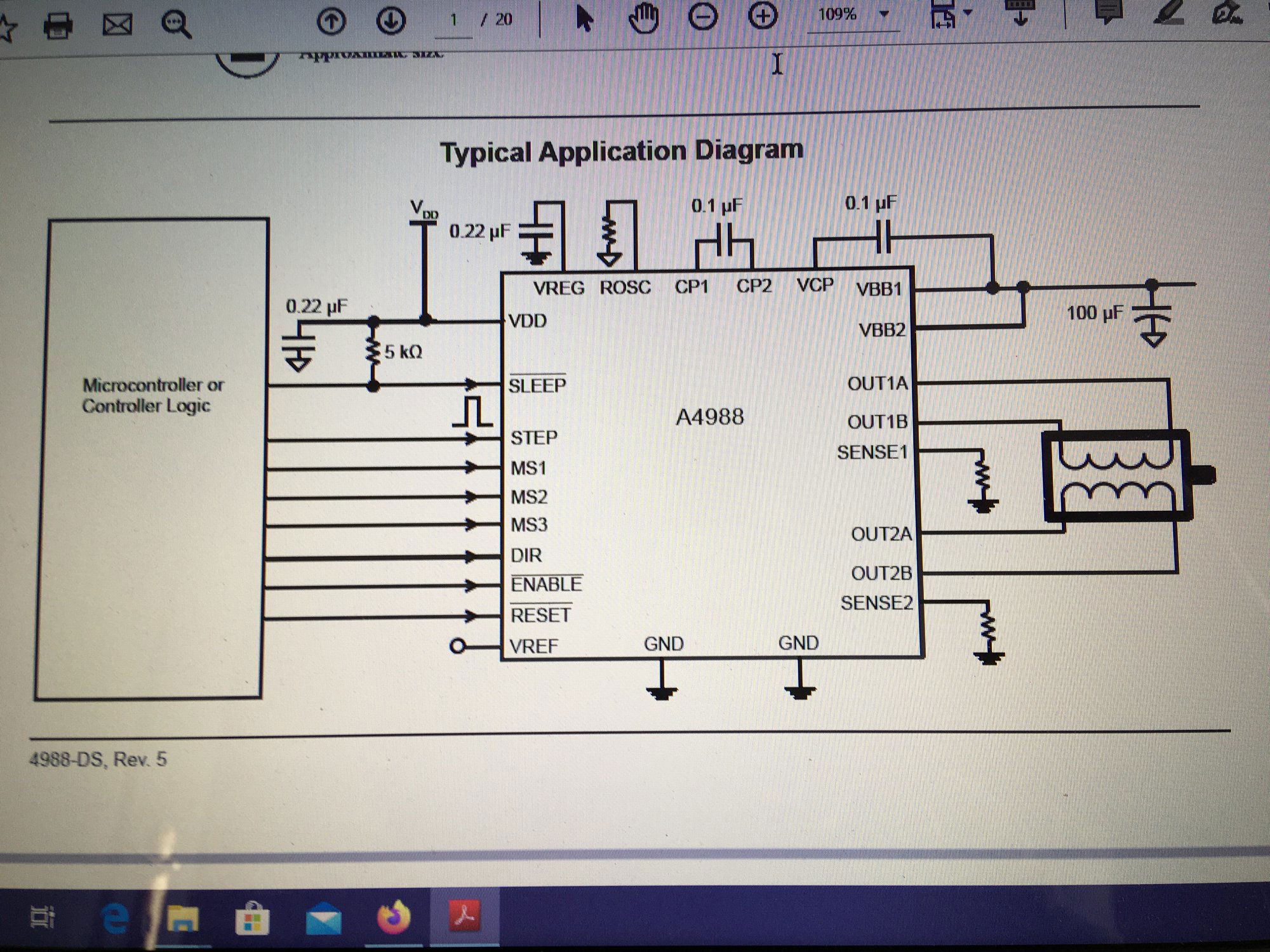Click the 'SLEEP' pin label
The height and width of the screenshot is (952, 1270).
pos(537,385)
